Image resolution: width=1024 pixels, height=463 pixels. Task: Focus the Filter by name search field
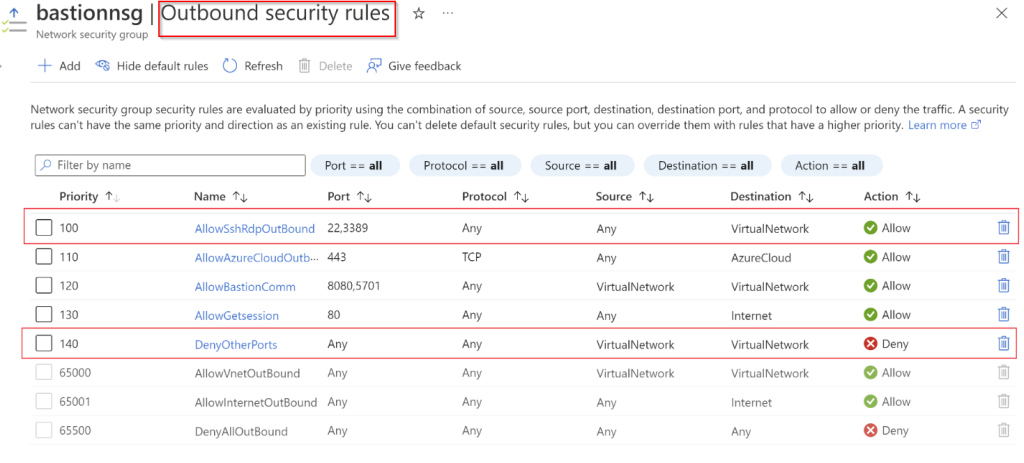pos(170,165)
